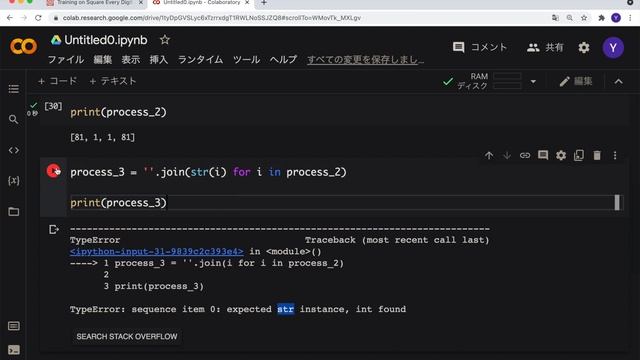
Task: Open the ファイル menu
Action: pos(66,60)
